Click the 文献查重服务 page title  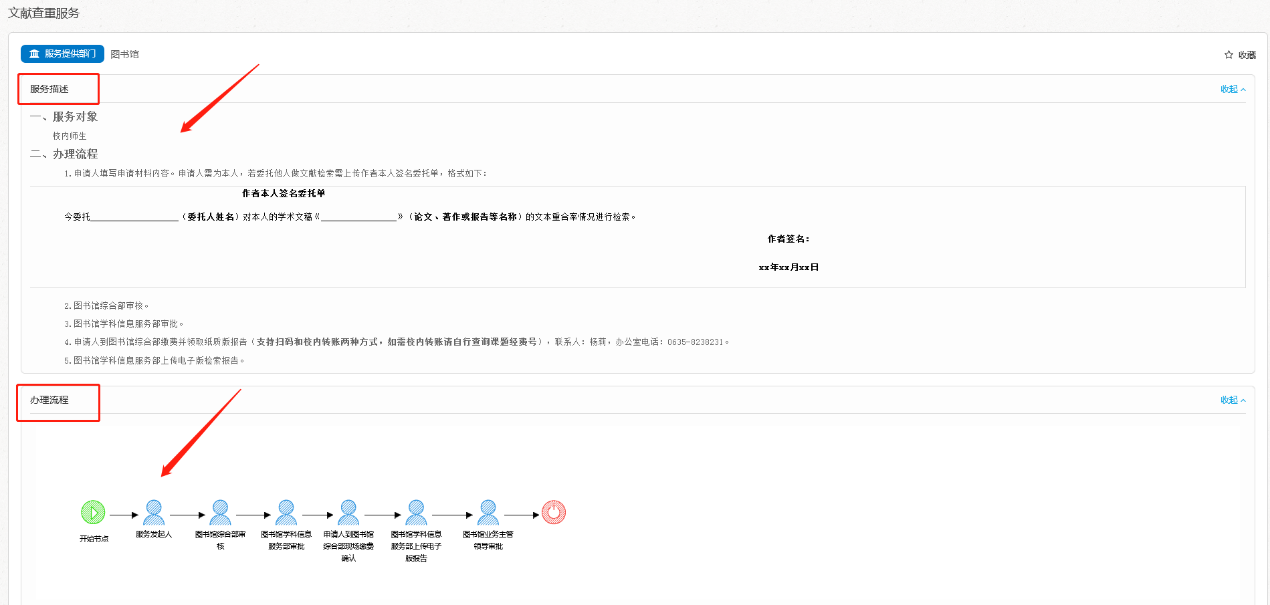[44, 13]
